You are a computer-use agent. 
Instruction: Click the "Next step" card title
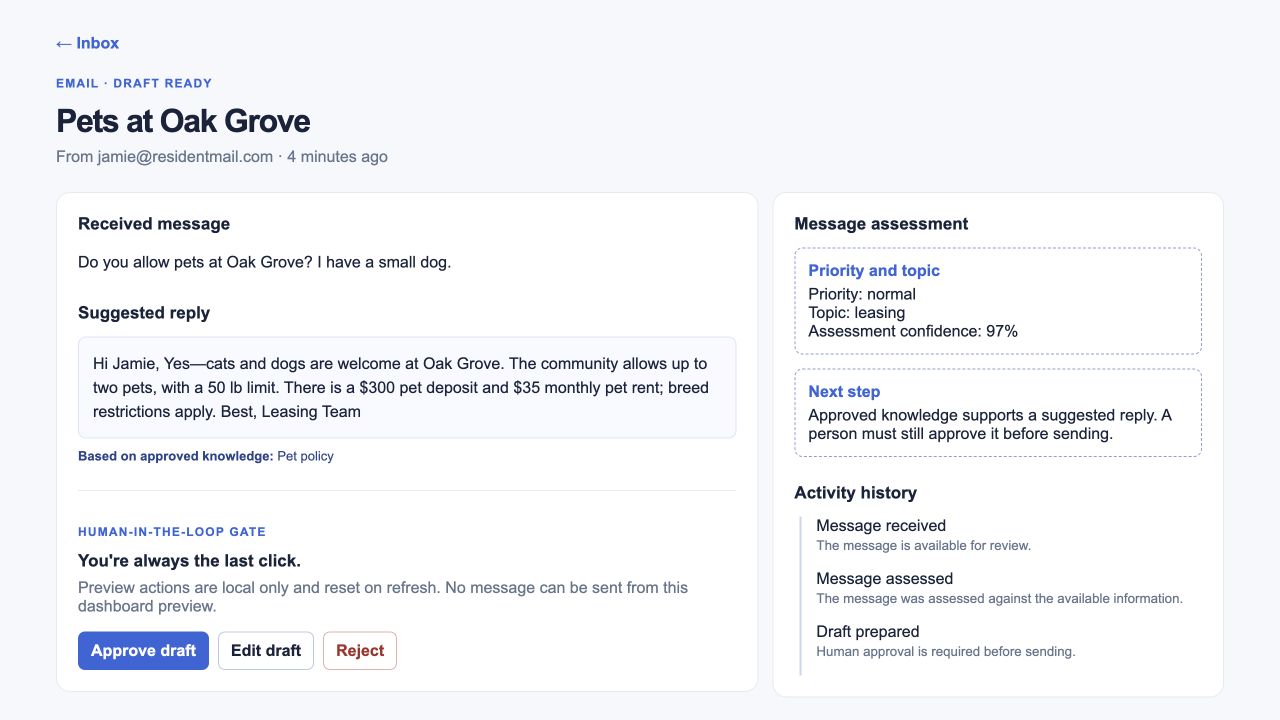(x=844, y=392)
